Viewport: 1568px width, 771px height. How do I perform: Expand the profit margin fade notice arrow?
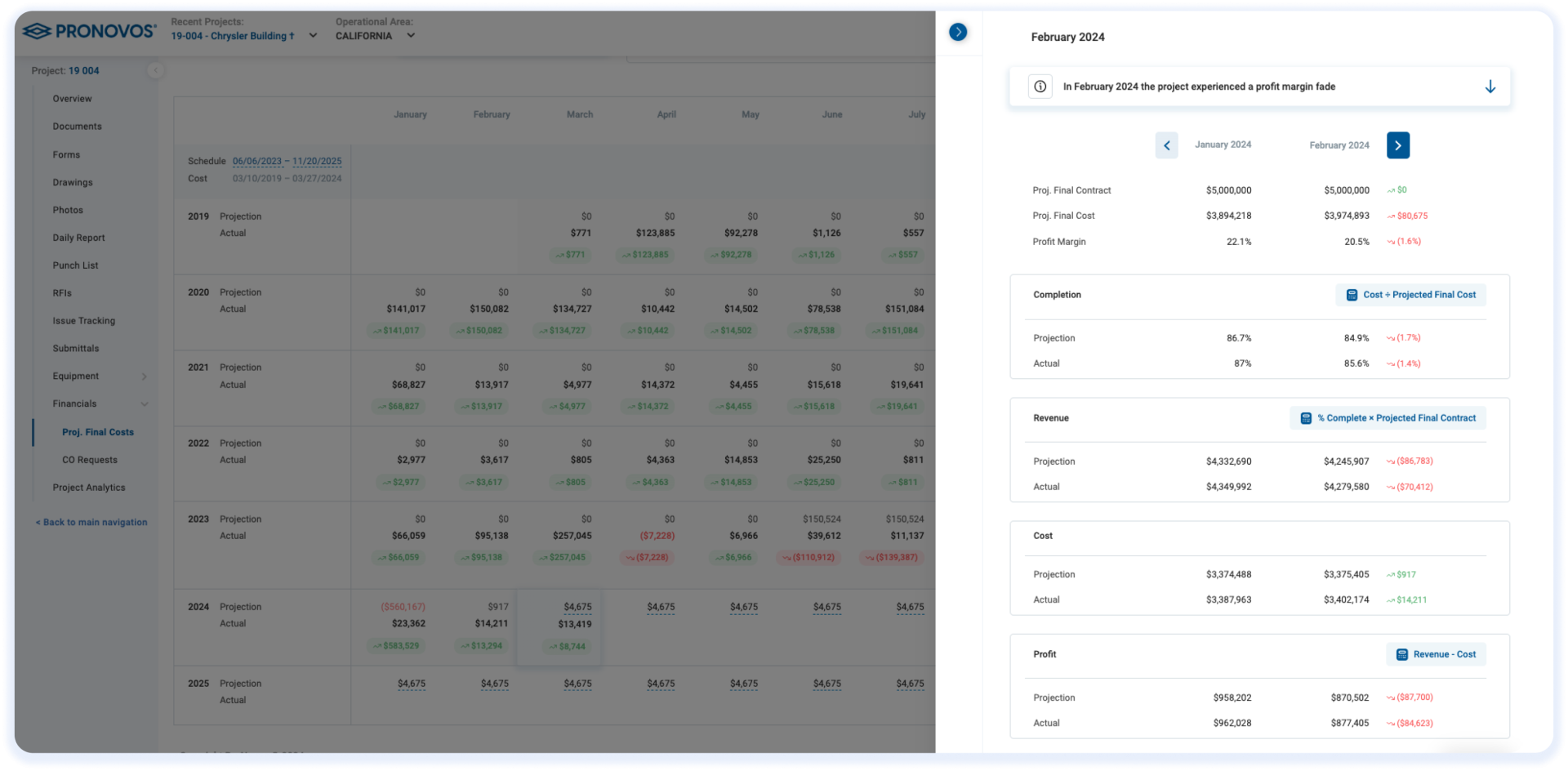(x=1490, y=87)
